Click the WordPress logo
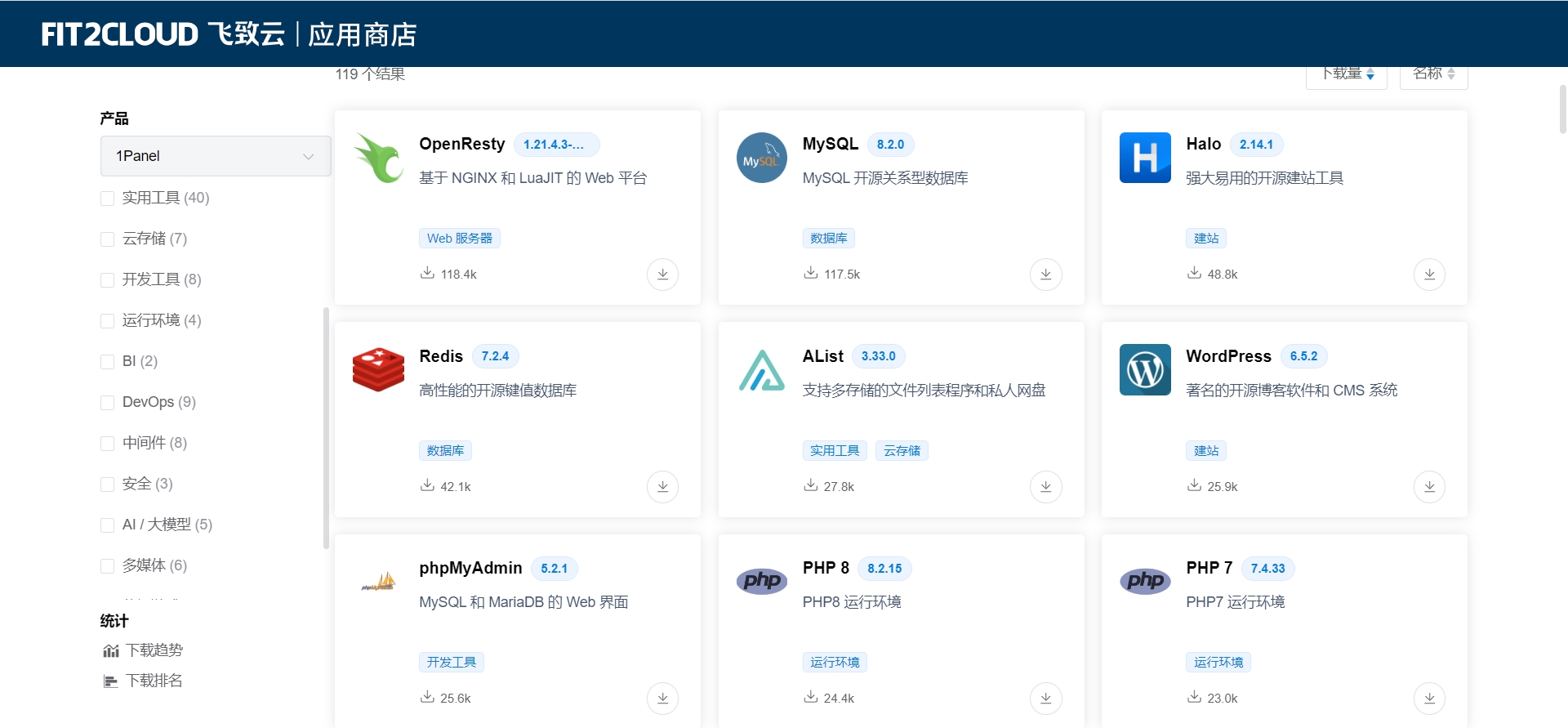 (x=1145, y=370)
